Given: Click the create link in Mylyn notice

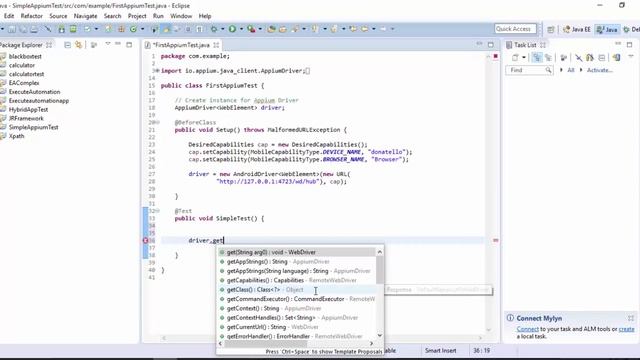Looking at the screenshot, I should (x=627, y=329).
